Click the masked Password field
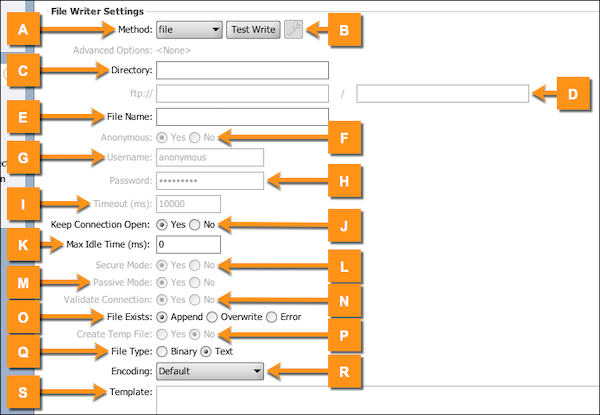Image resolution: width=600 pixels, height=415 pixels. coord(209,180)
